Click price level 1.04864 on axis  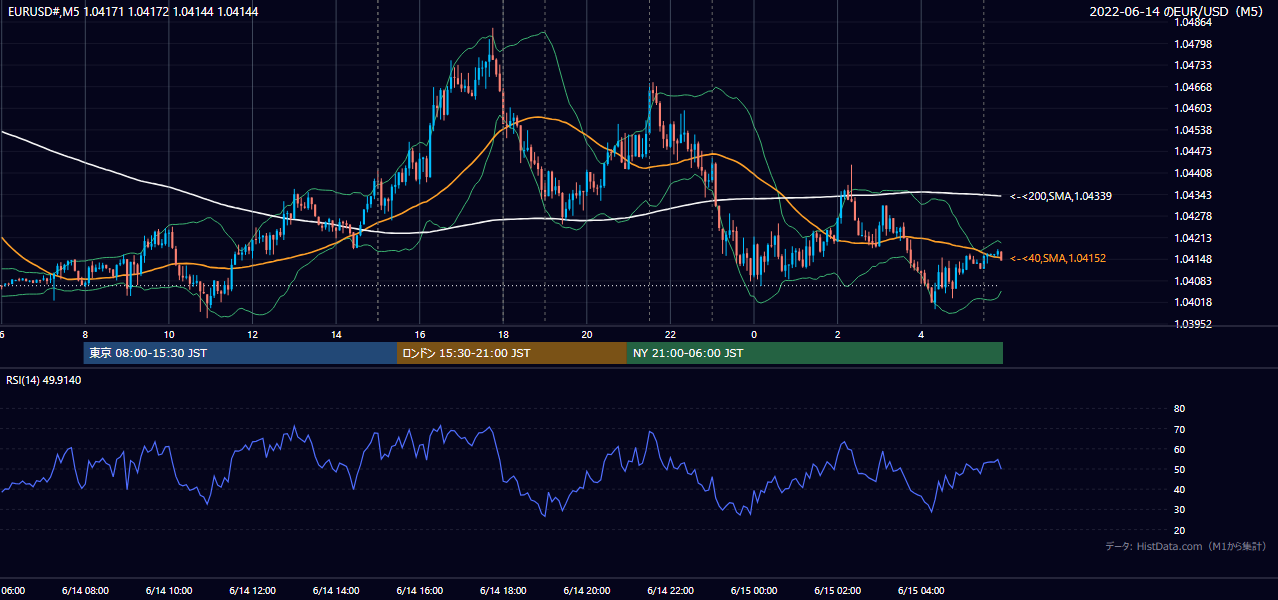pyautogui.click(x=1192, y=21)
